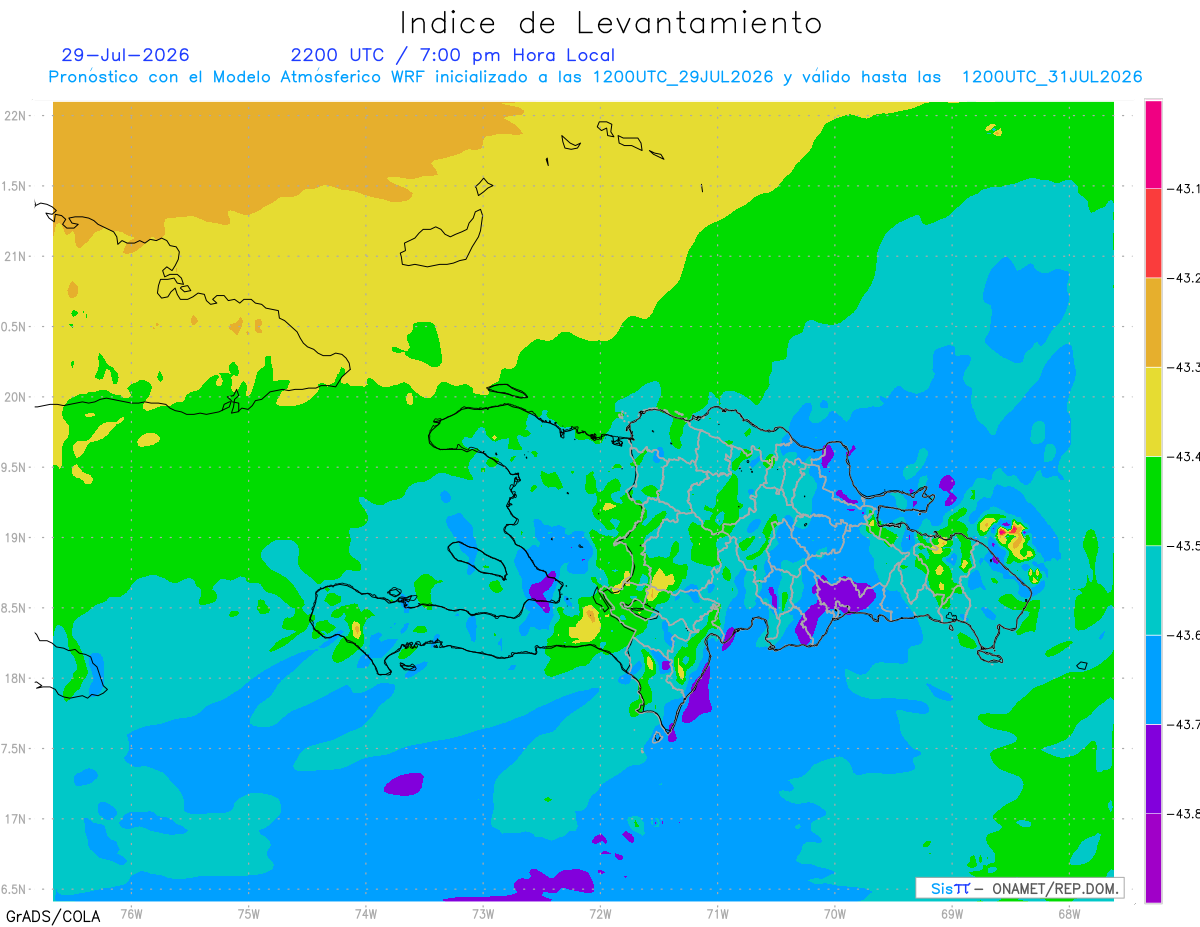Click the '68W' longitude label

coord(1068,912)
